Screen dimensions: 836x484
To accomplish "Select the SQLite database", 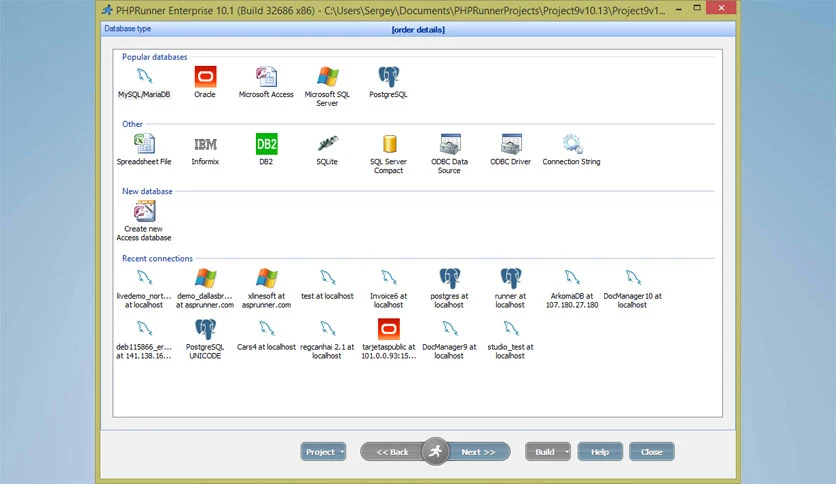I will click(327, 150).
